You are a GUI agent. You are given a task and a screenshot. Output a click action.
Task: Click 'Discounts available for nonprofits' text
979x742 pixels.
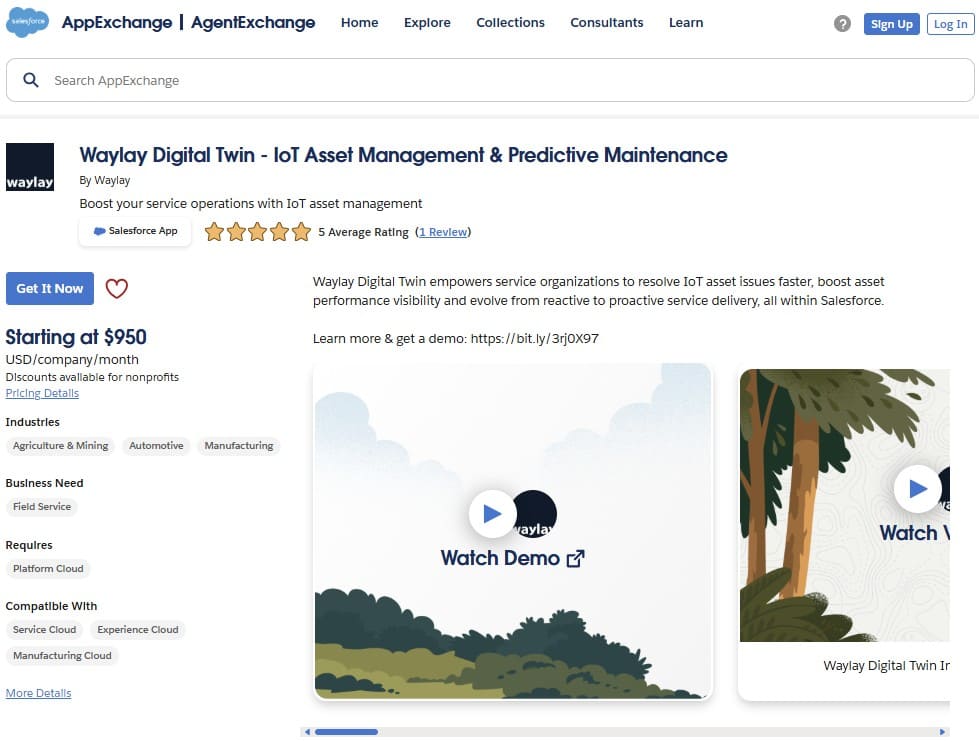point(92,377)
